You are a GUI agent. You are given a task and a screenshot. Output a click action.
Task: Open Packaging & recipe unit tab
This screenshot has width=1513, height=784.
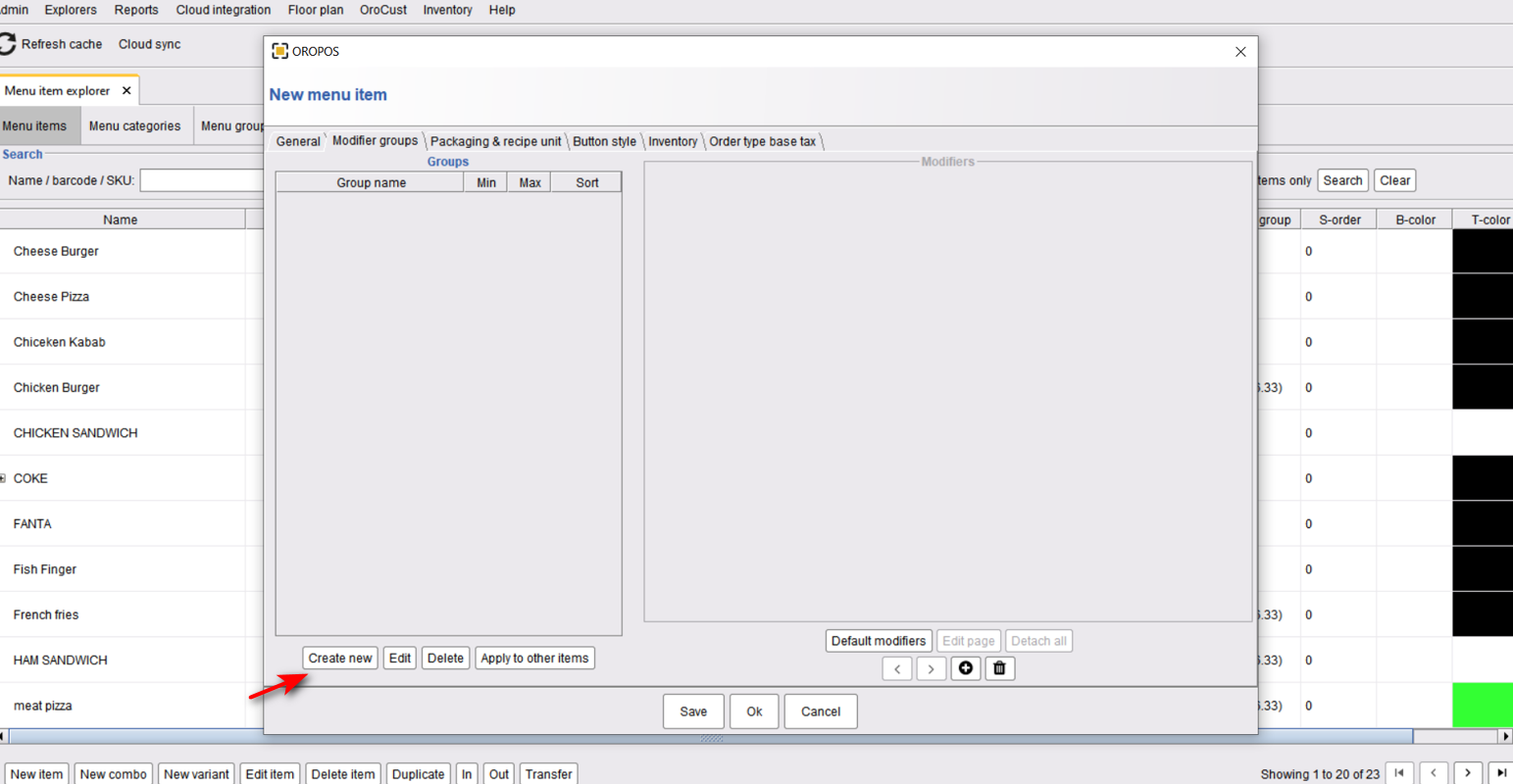tap(496, 141)
